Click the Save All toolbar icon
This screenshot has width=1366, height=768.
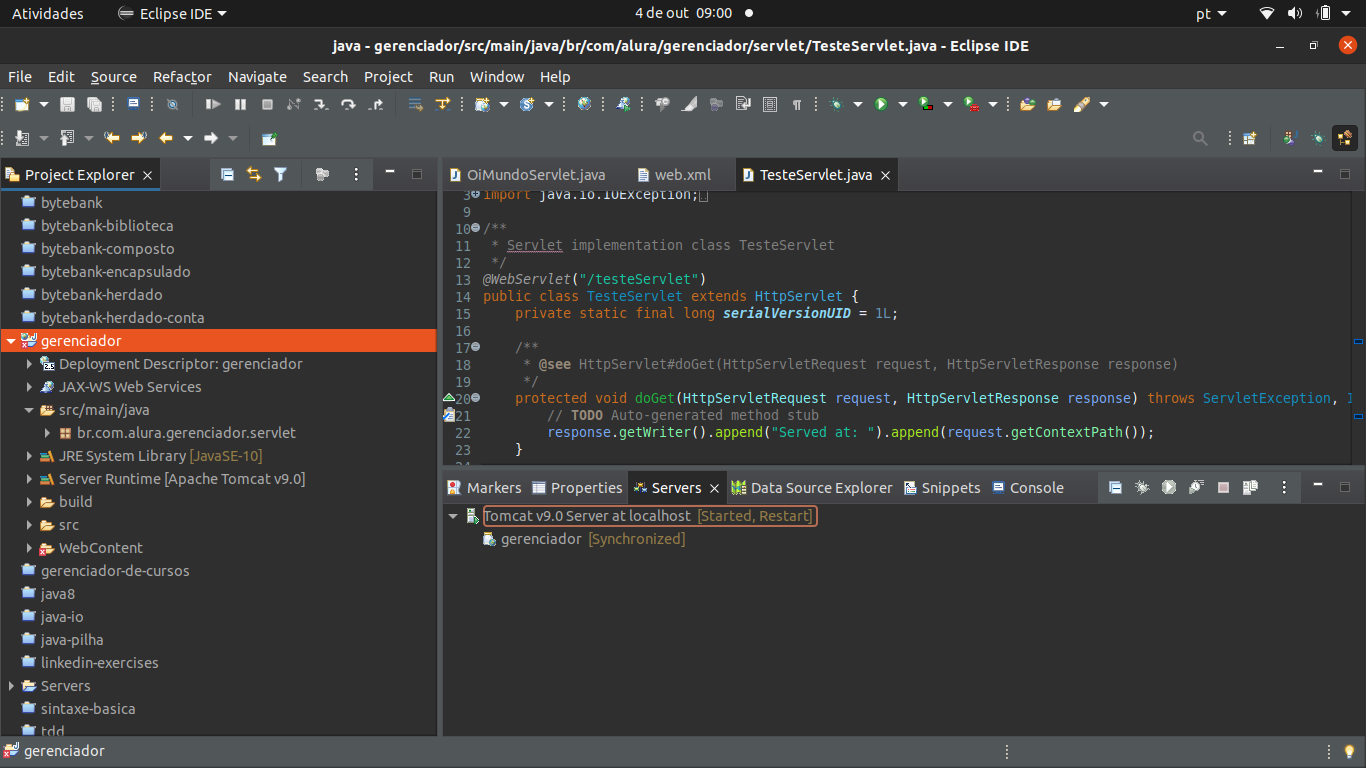point(94,104)
